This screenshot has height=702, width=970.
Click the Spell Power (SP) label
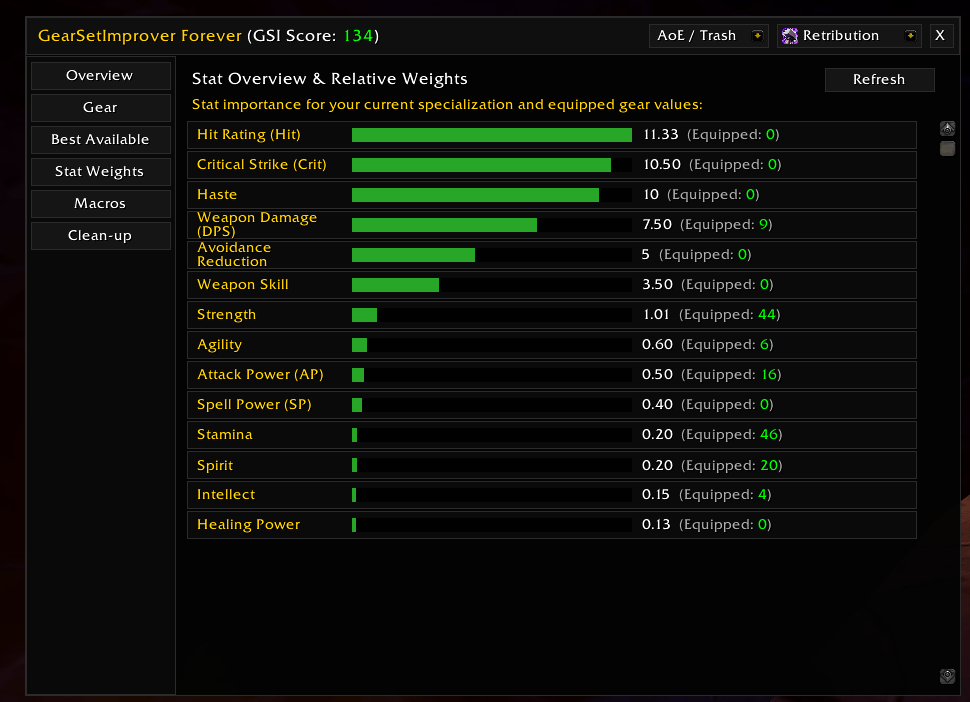pyautogui.click(x=254, y=405)
